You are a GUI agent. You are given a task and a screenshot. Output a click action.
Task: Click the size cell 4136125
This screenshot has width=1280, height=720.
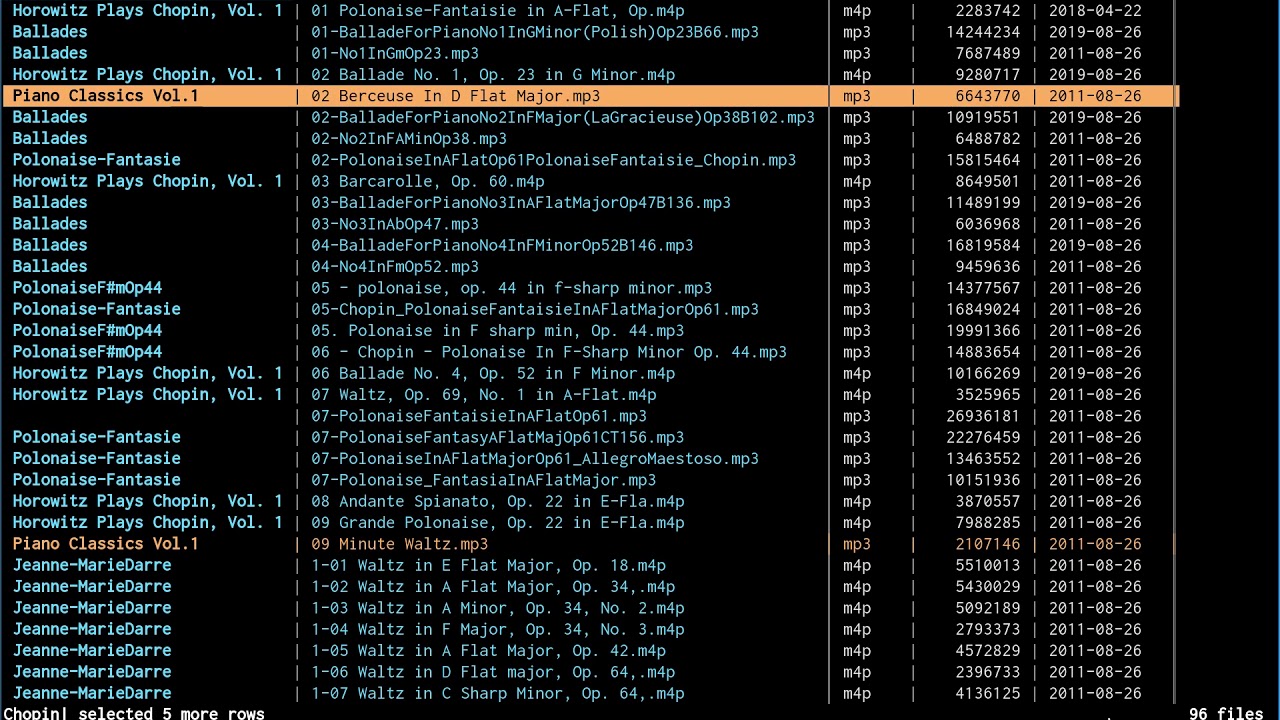point(988,693)
